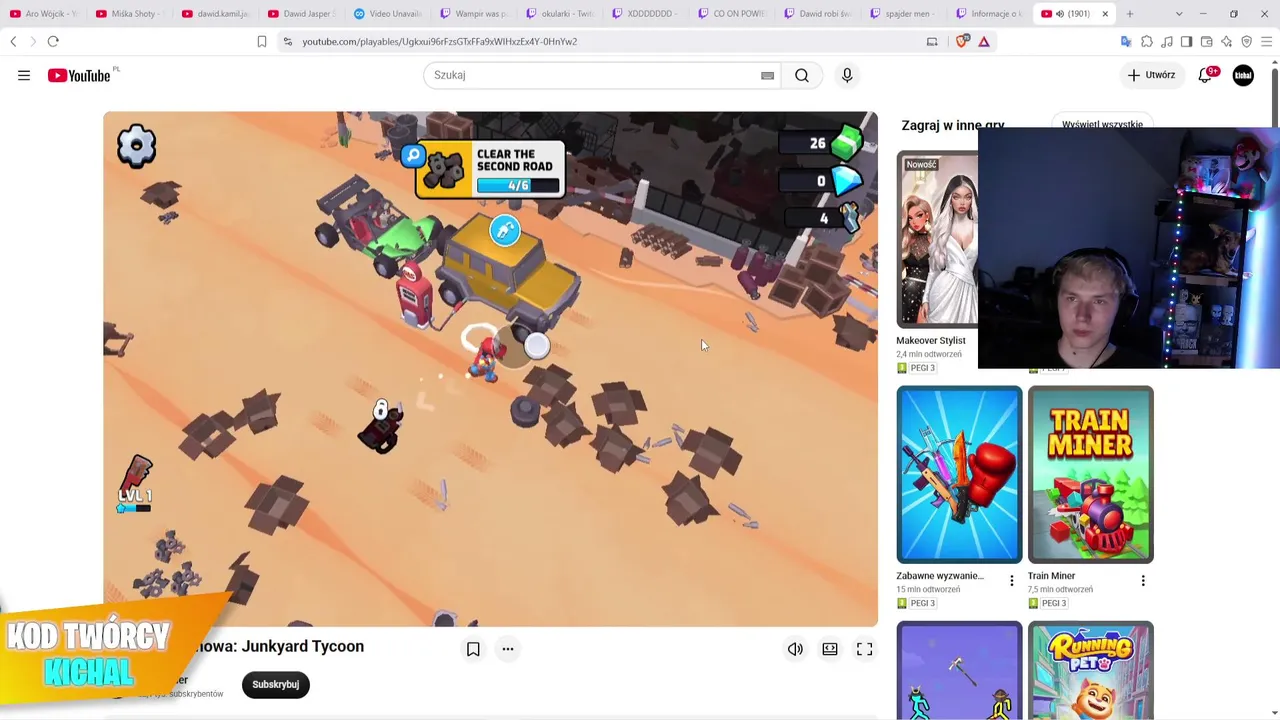Open the Google Translate extension
Viewport: 1280px width, 720px height.
tap(1126, 41)
